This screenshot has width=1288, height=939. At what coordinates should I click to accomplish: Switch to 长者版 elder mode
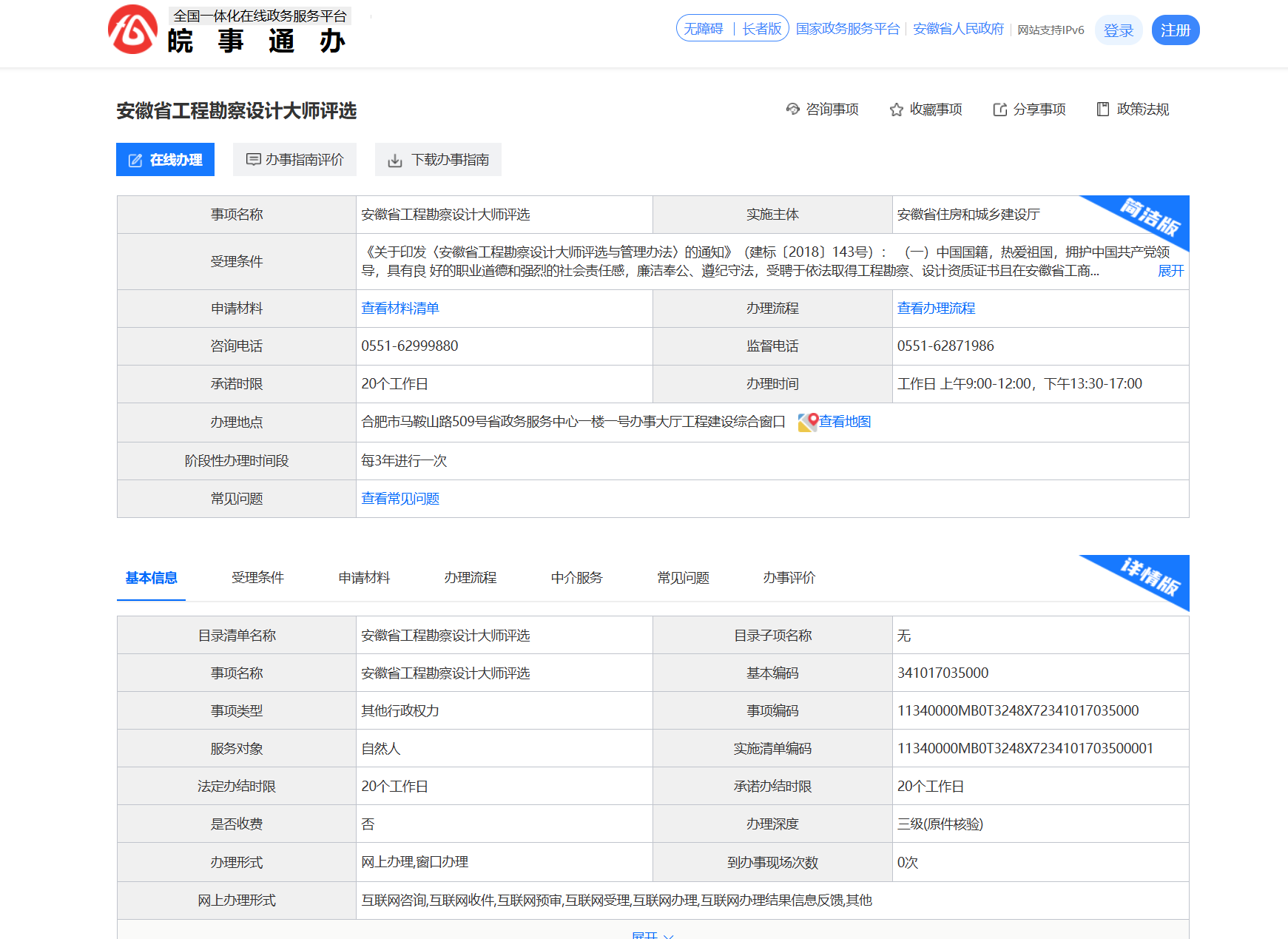762,29
